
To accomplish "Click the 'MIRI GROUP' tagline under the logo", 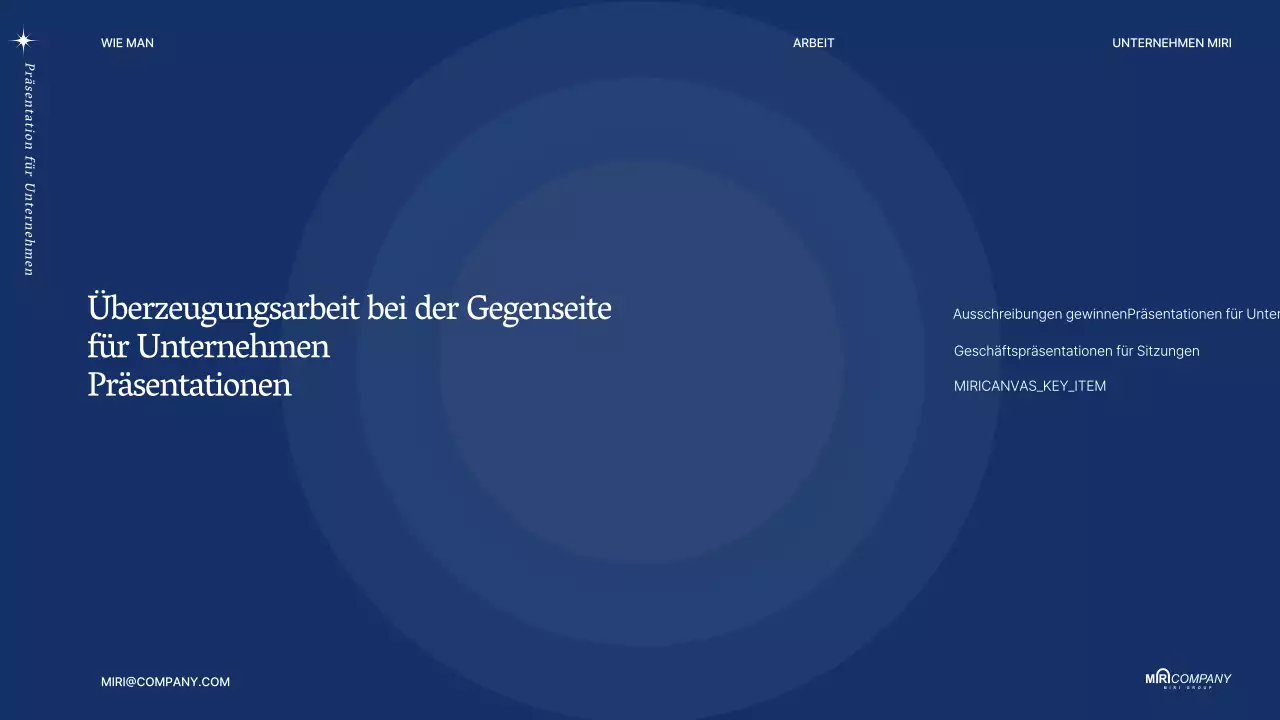I will (x=1188, y=688).
